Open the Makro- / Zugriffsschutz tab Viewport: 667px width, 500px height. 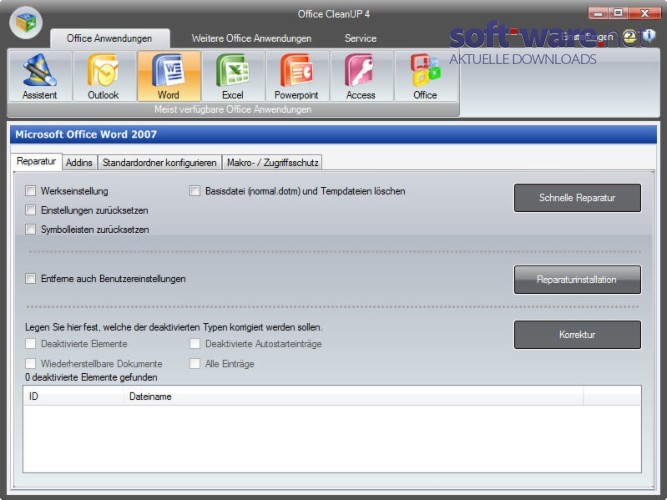point(272,163)
